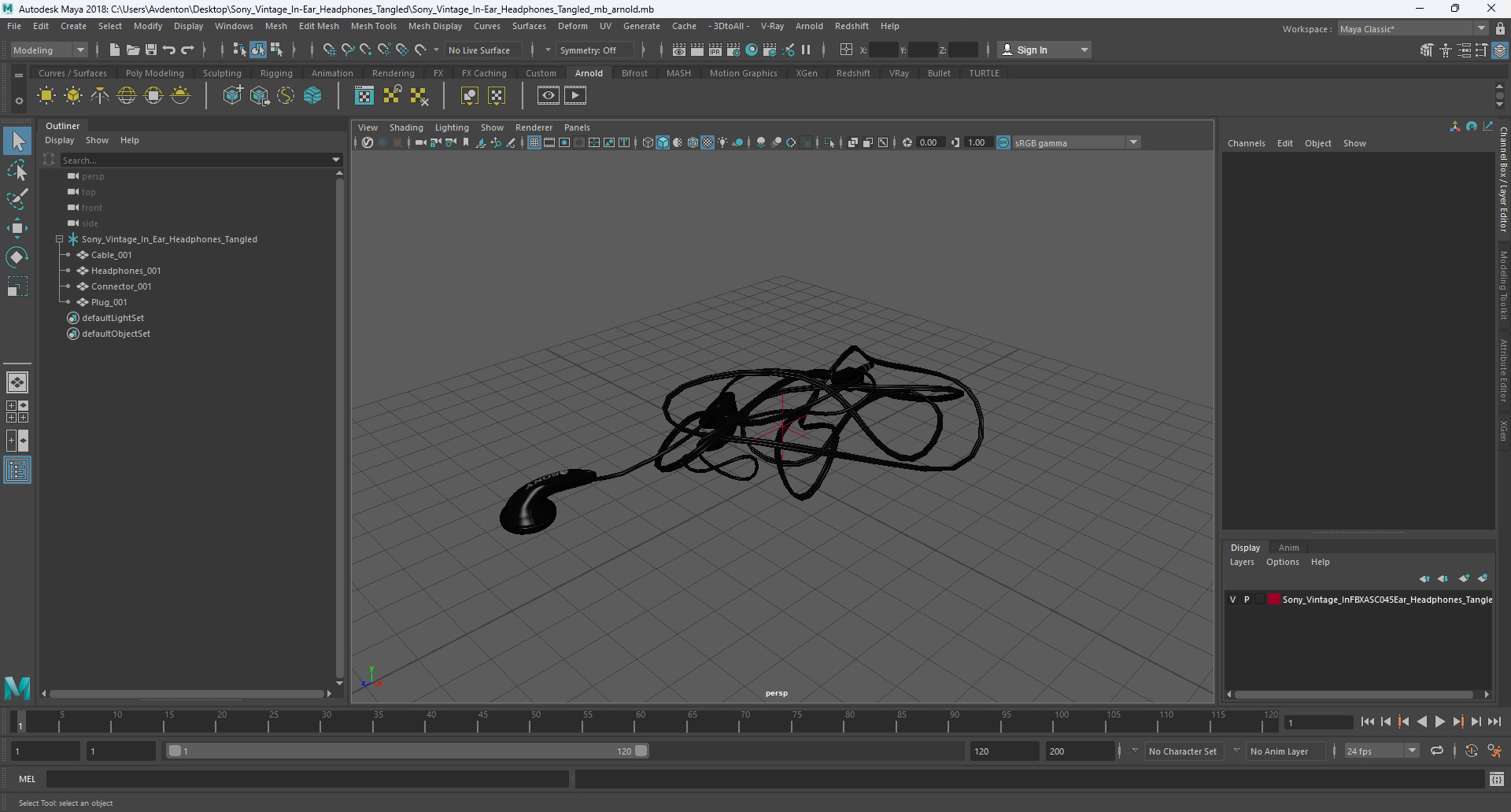
Task: Toggle textured display in viewport
Action: pyautogui.click(x=707, y=142)
